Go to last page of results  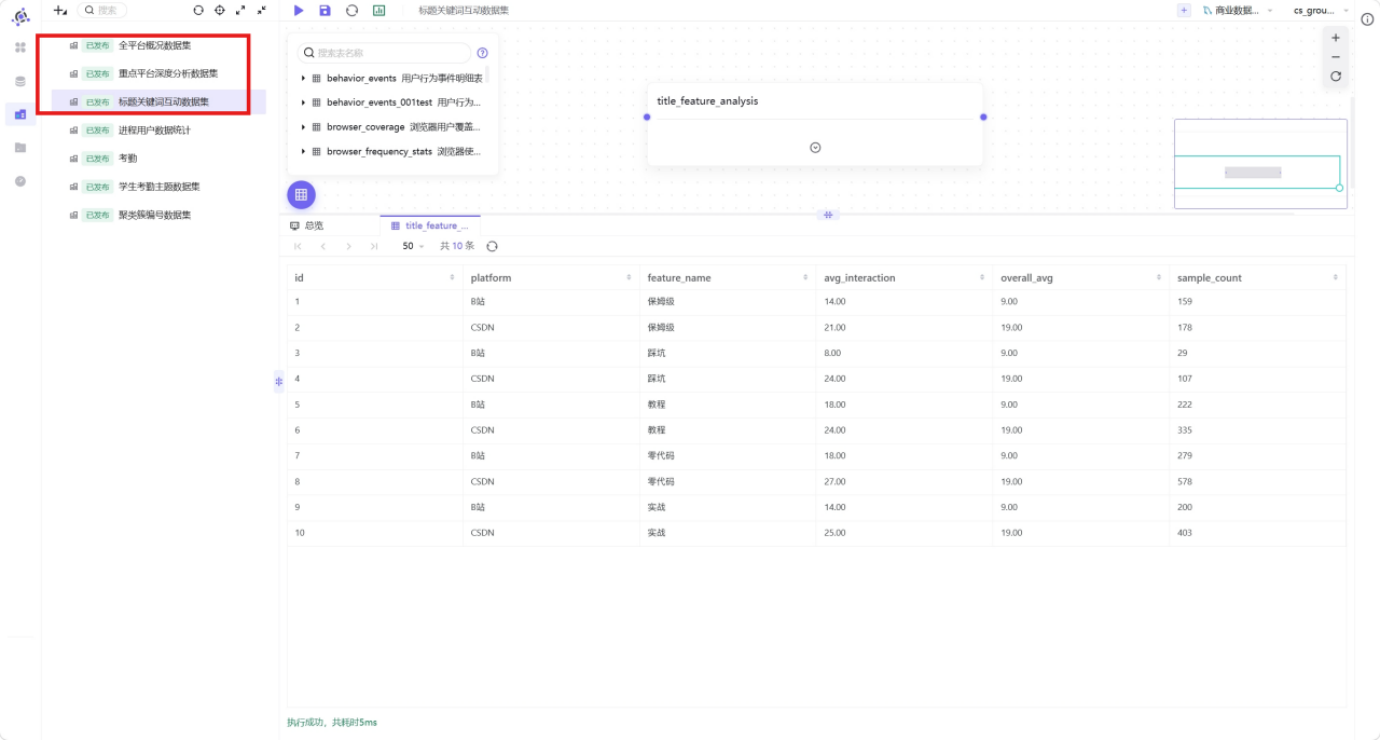pos(374,246)
